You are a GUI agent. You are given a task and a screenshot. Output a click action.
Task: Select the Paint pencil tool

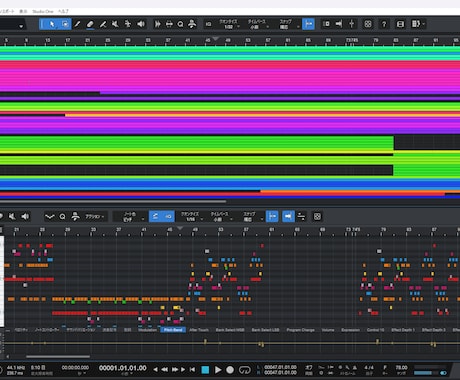click(77, 24)
